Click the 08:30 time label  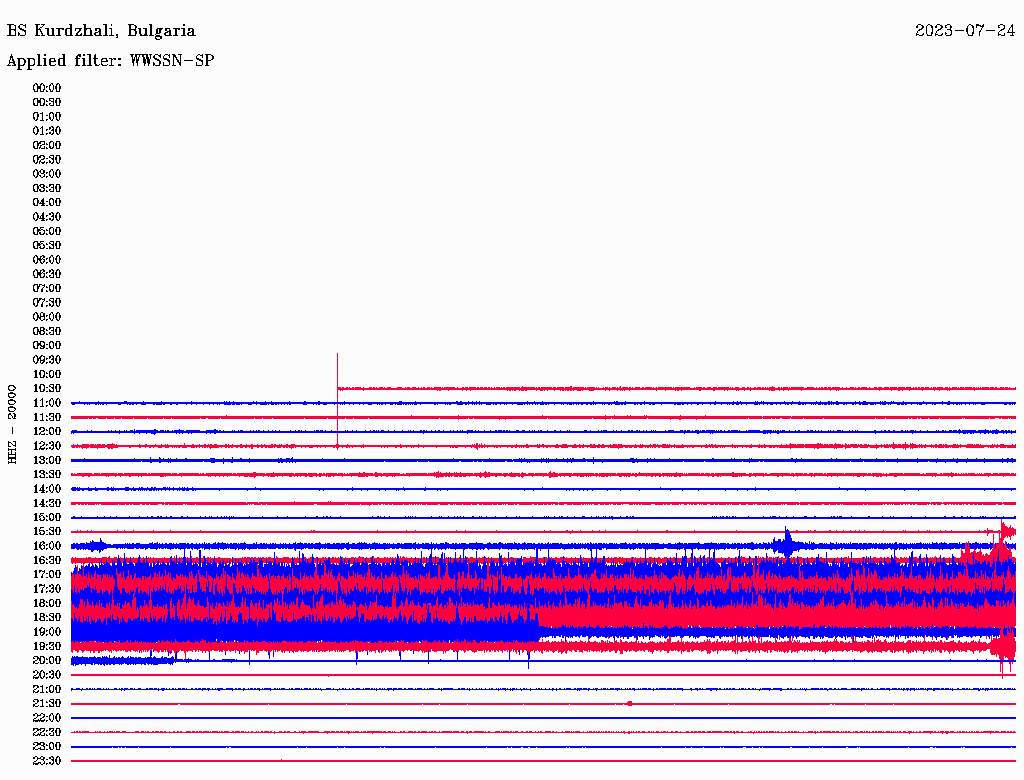(47, 331)
